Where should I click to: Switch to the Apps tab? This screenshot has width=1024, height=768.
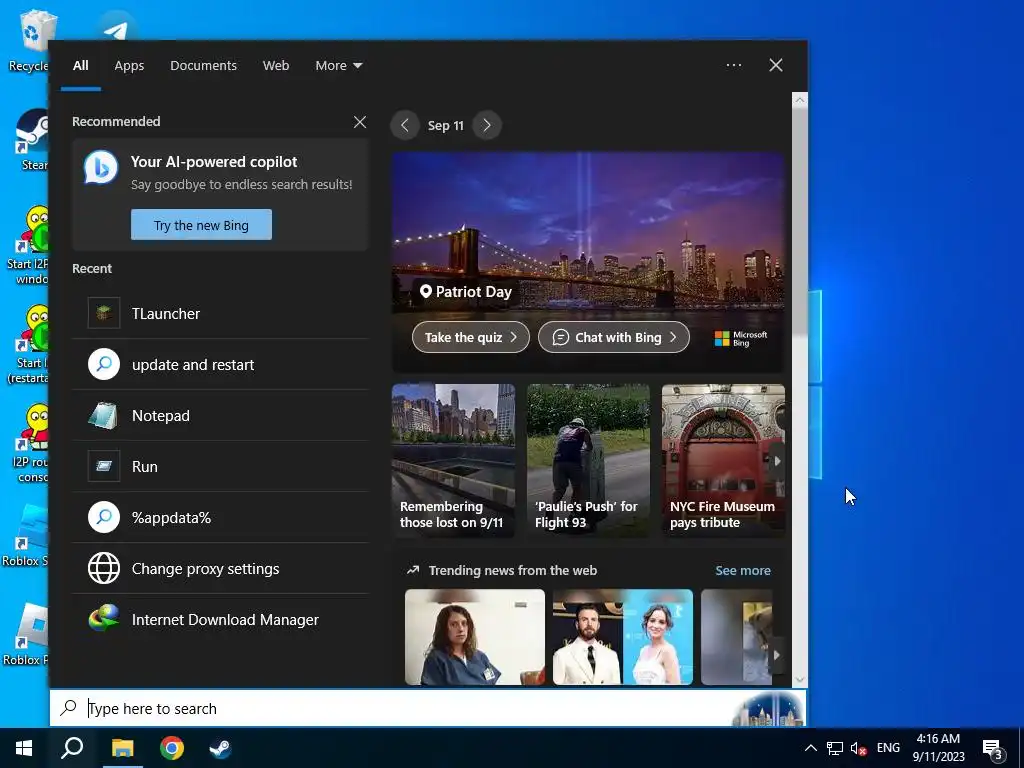click(129, 65)
